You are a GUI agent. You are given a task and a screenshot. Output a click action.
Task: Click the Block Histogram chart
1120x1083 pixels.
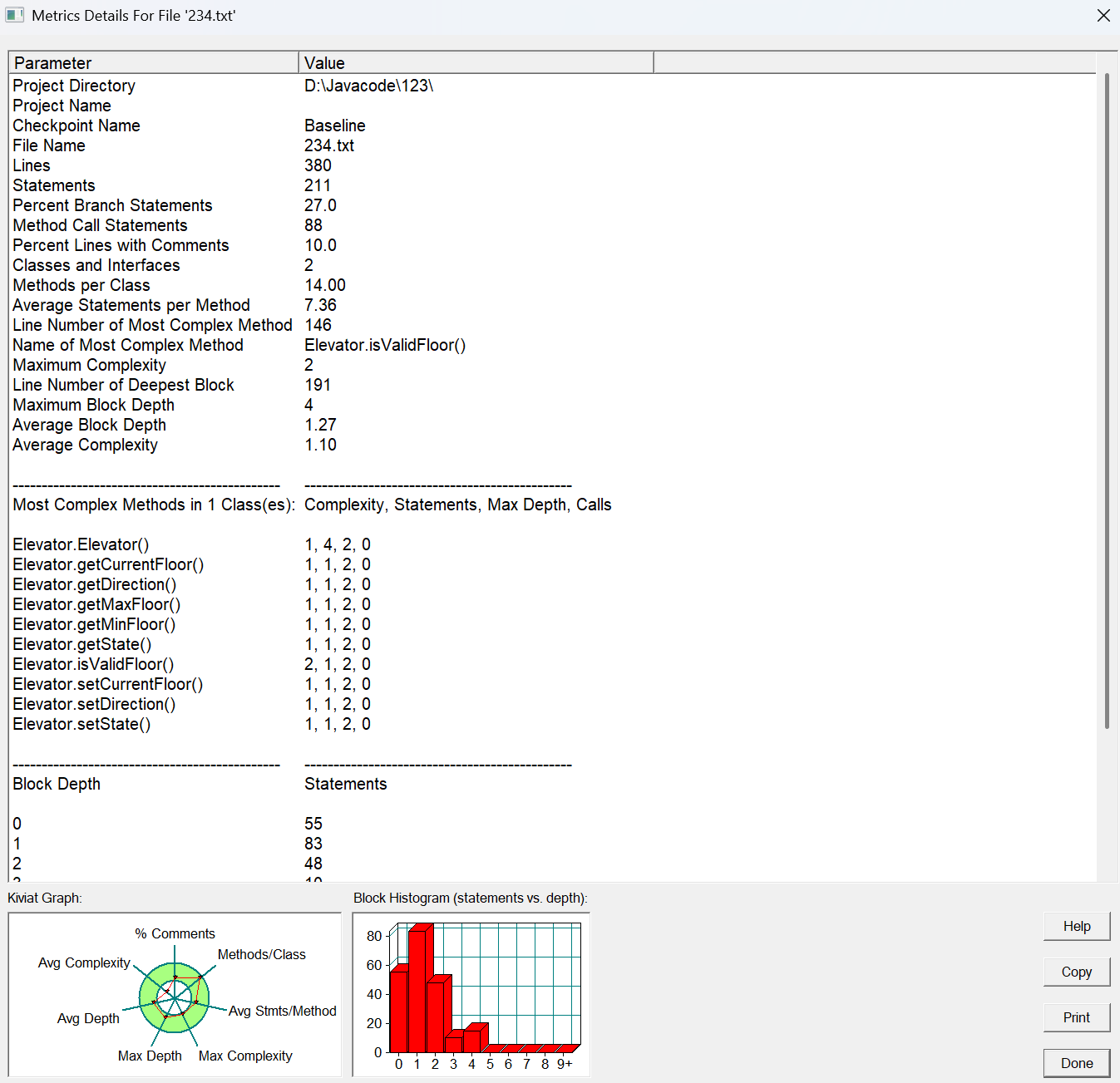(471, 995)
